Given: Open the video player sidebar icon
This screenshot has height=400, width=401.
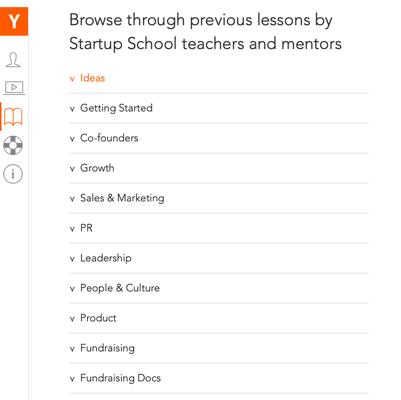Looking at the screenshot, I should pos(14,88).
